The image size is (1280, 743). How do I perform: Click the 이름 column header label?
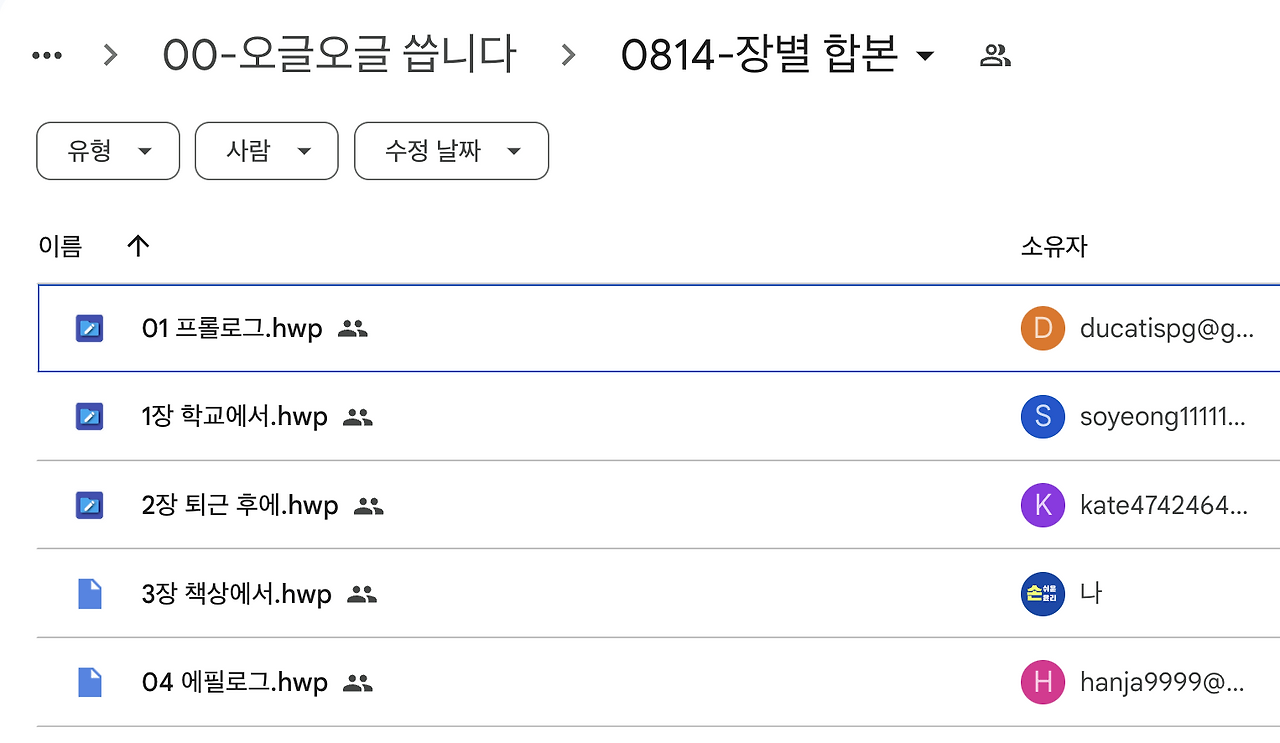click(x=60, y=246)
